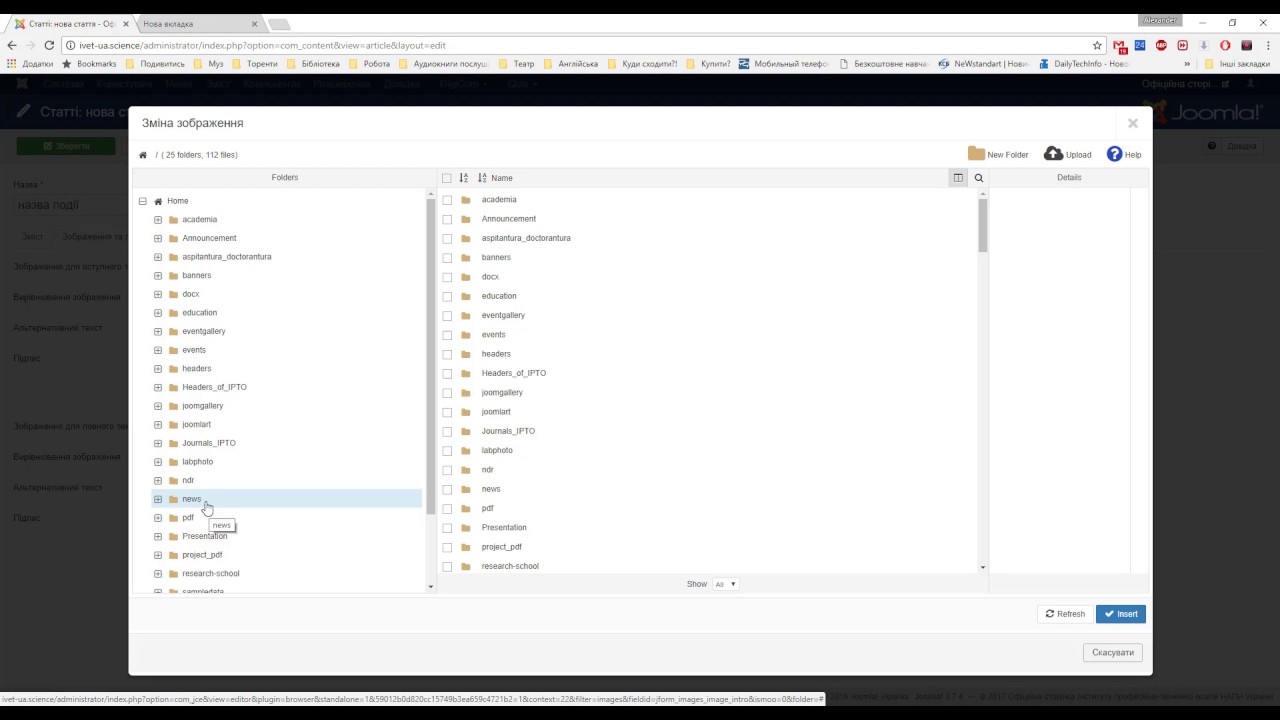Open the Додатки apps shortcut
Image resolution: width=1280 pixels, height=720 pixels.
[30, 63]
